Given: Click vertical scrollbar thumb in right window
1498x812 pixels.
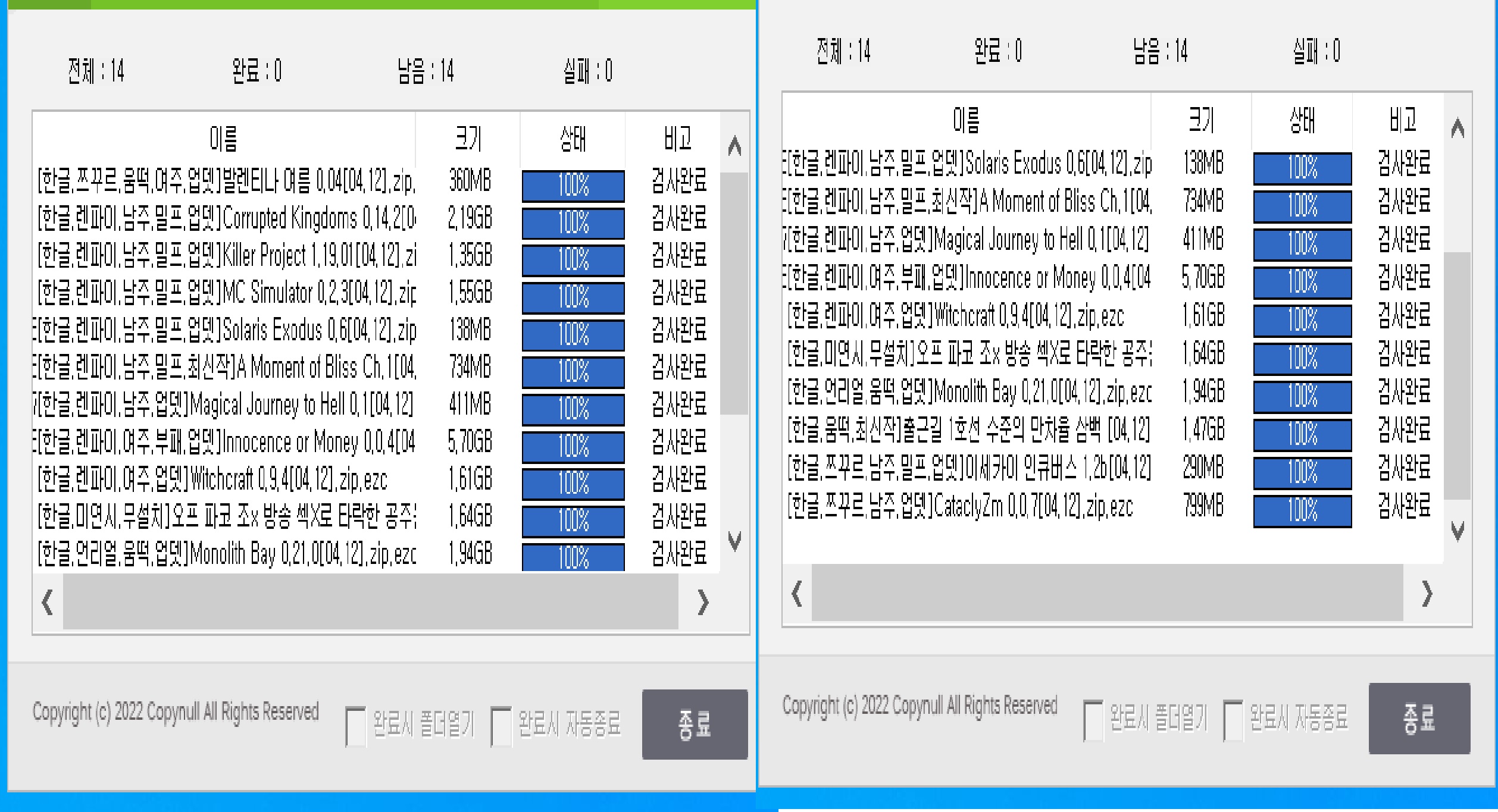Looking at the screenshot, I should (1458, 375).
